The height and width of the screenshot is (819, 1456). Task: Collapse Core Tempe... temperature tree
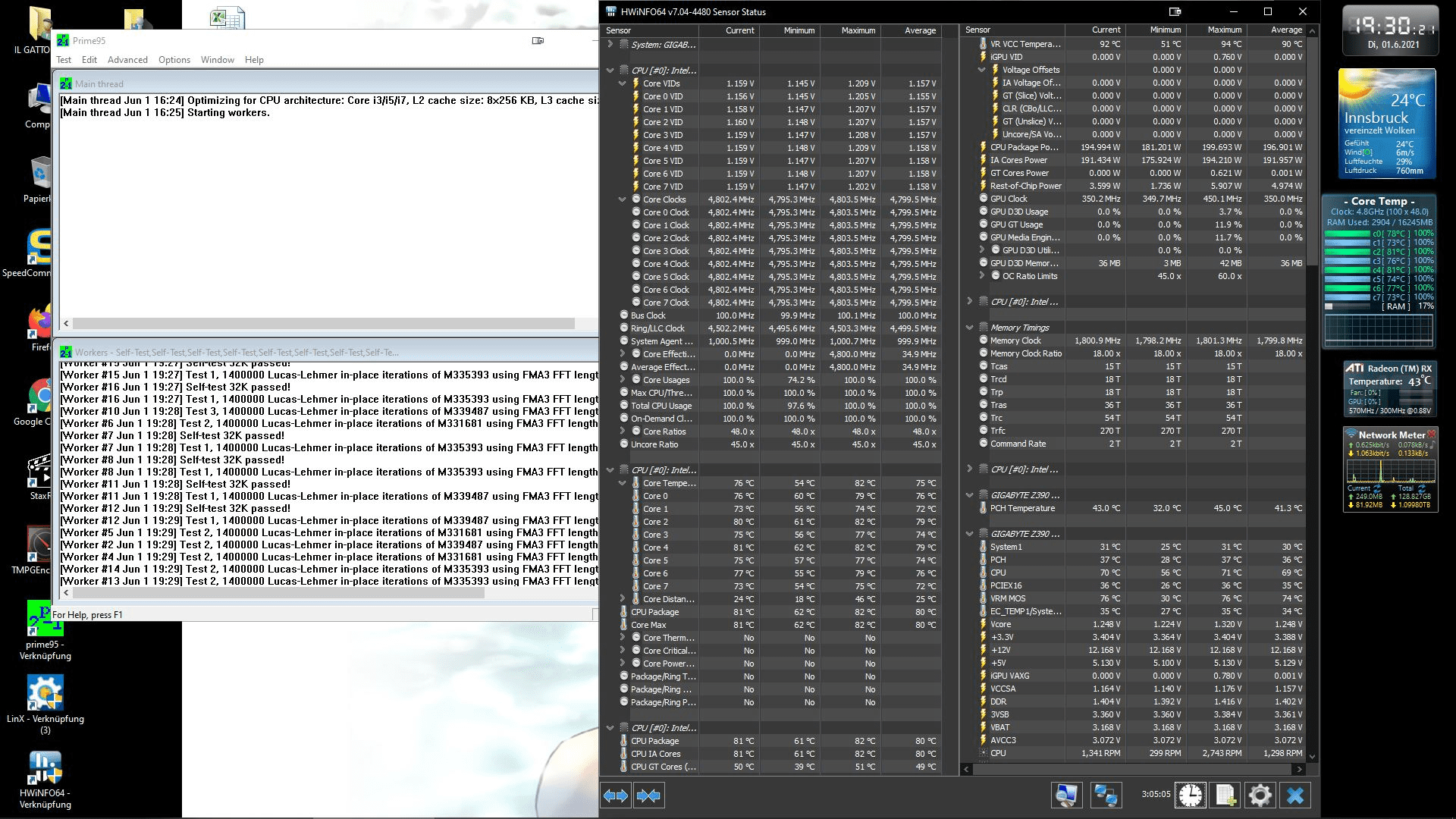click(623, 483)
